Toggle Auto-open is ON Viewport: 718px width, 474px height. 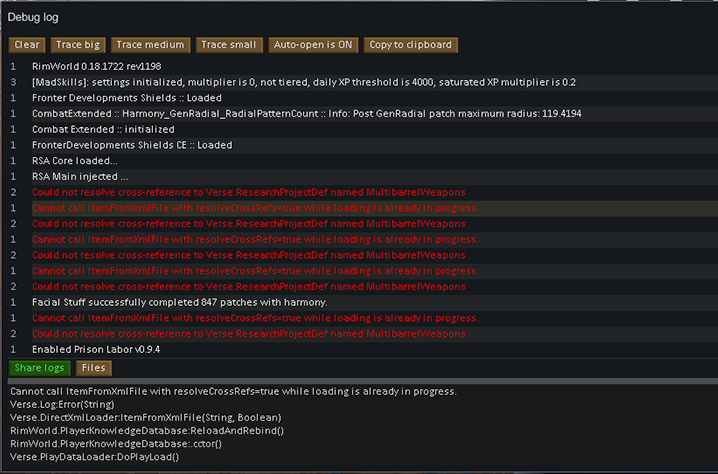coord(313,45)
